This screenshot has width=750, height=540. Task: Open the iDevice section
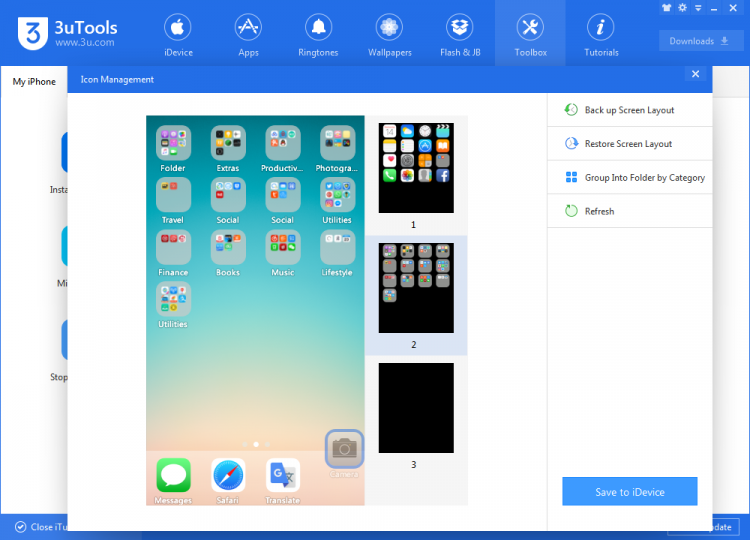pos(178,35)
